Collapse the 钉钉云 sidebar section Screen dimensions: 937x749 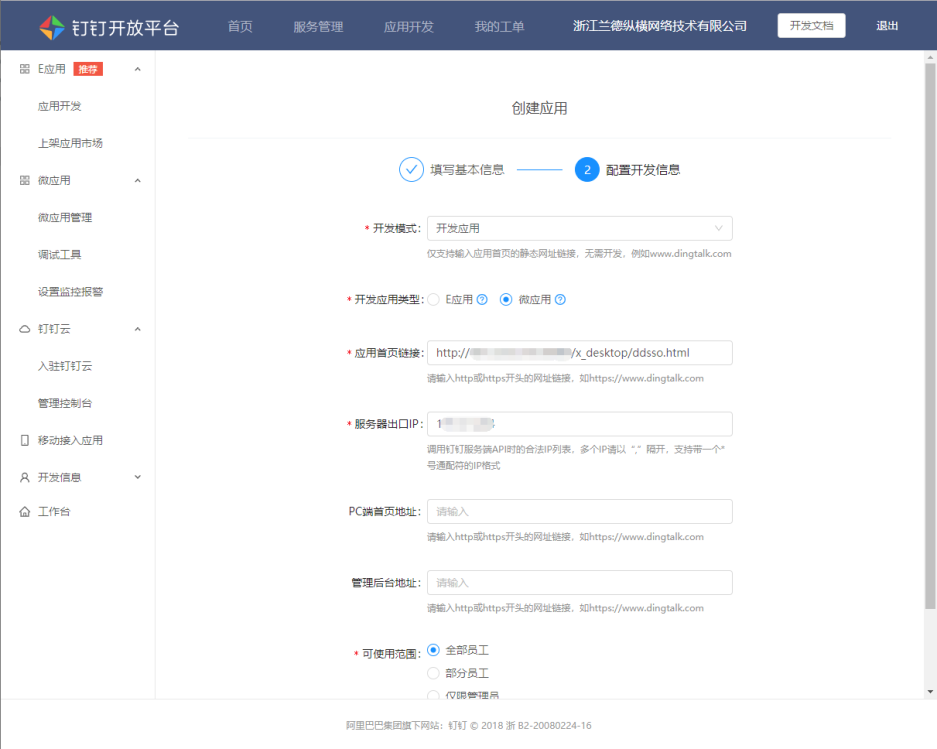137,329
